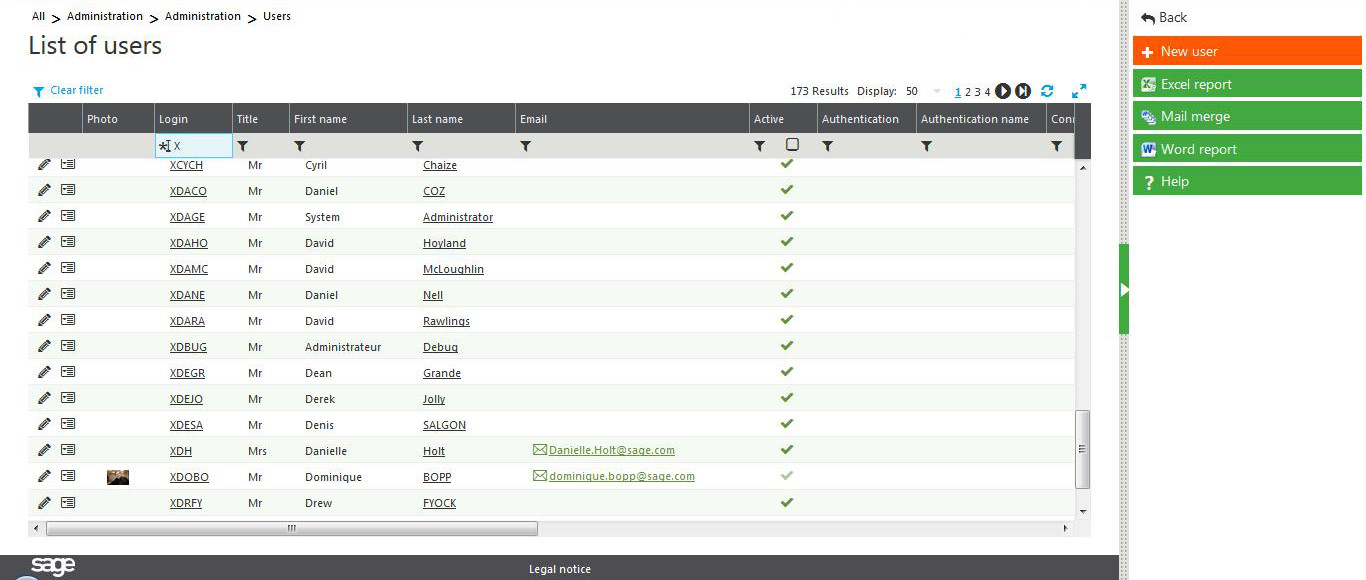Screen dimensions: 1366x580
Task: Open the XDOBO login link
Action: tap(189, 477)
